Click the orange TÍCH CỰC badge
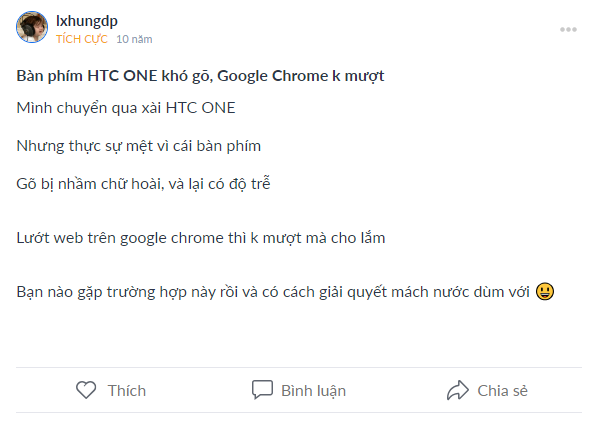 (x=82, y=39)
